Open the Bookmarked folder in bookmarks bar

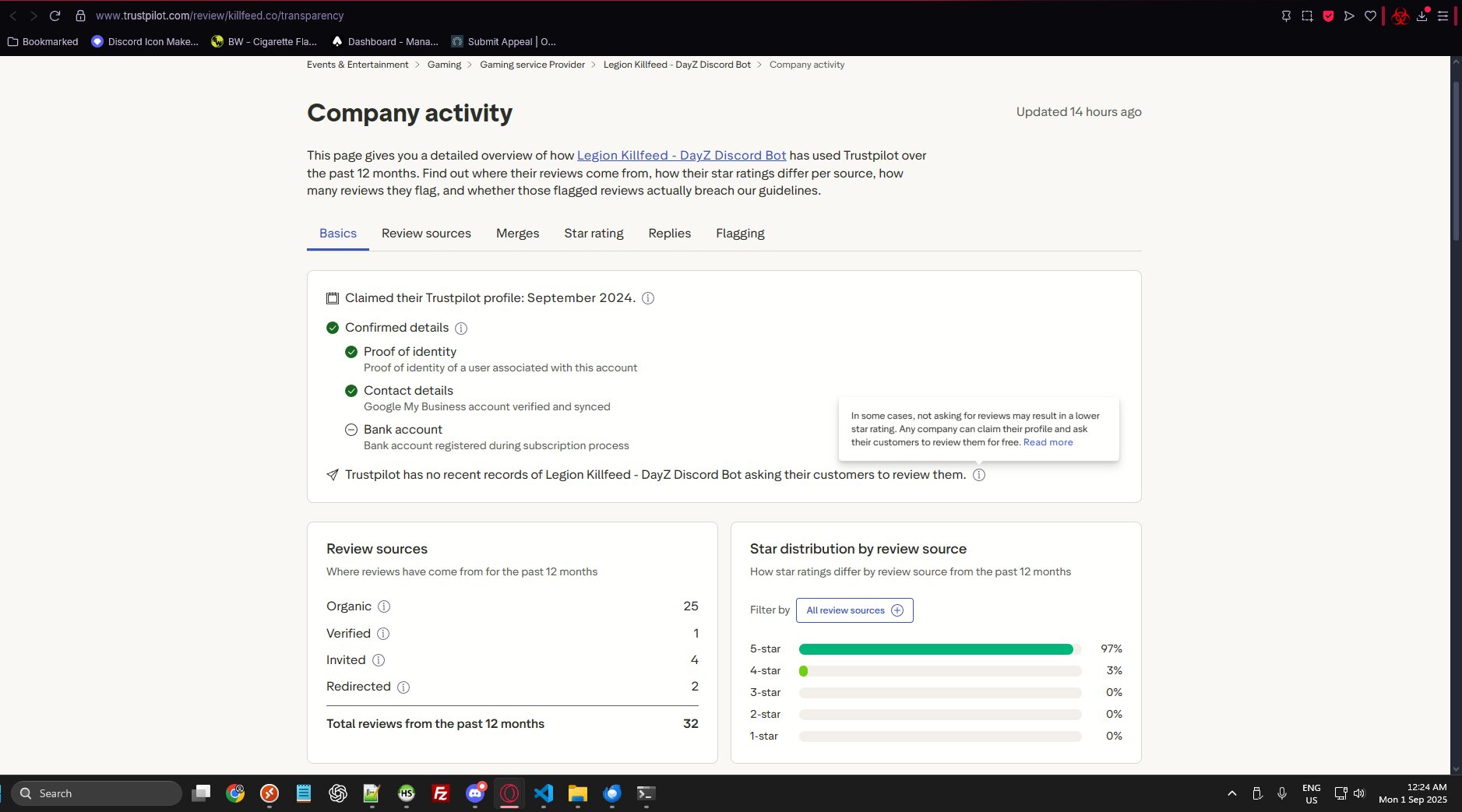(43, 42)
